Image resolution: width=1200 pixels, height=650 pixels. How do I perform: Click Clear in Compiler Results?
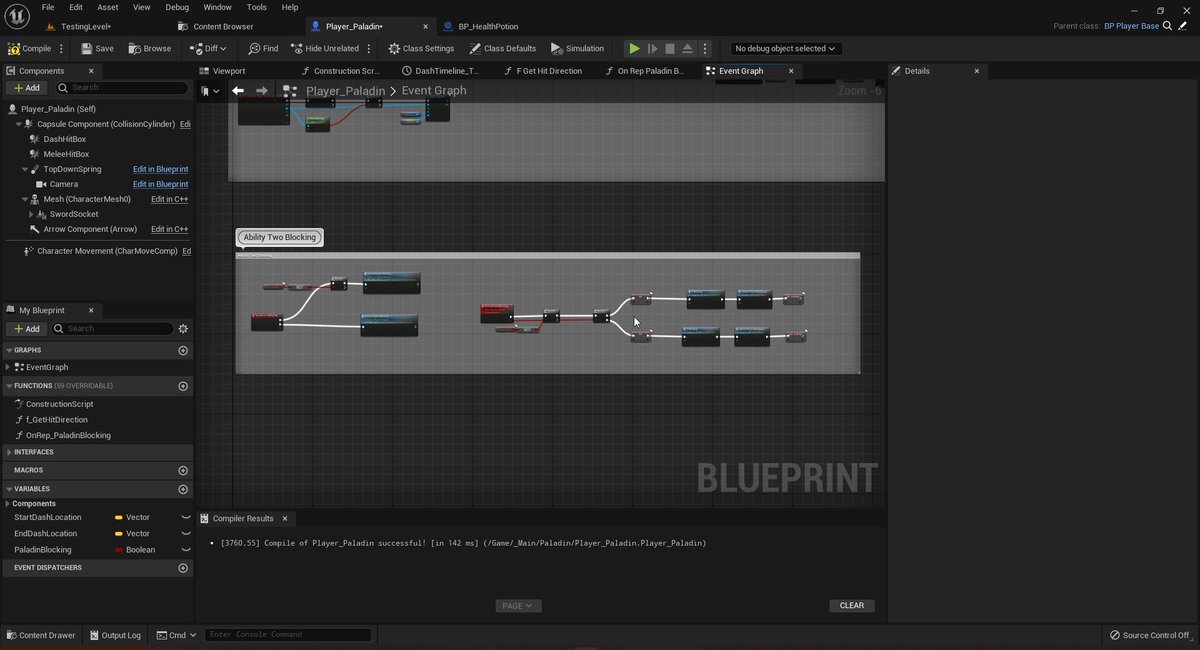click(852, 605)
